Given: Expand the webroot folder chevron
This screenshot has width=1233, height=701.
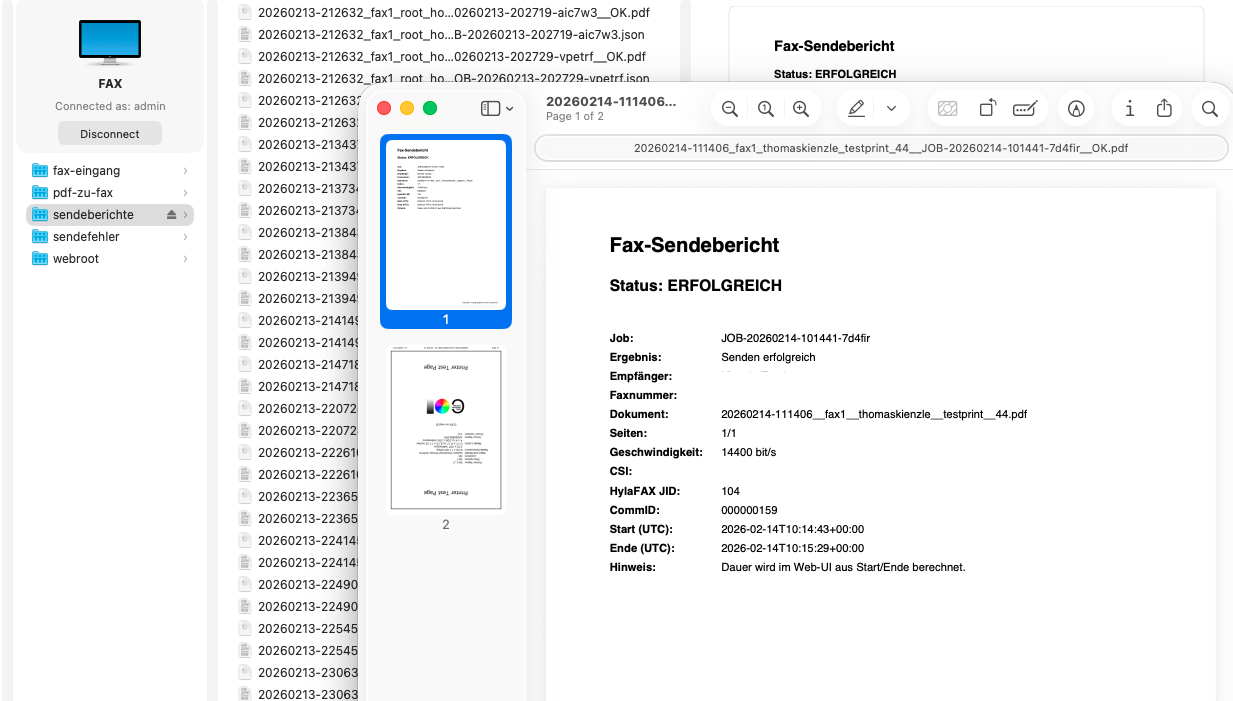Looking at the screenshot, I should click(186, 259).
